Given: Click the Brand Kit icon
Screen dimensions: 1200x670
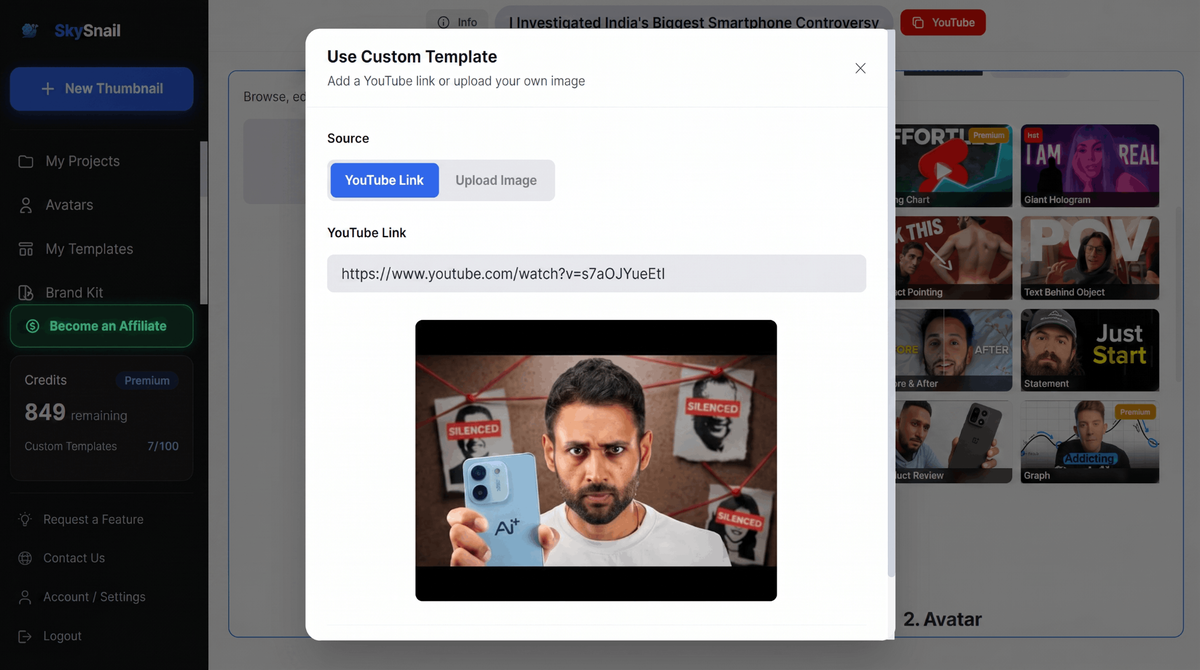Looking at the screenshot, I should click(x=26, y=293).
